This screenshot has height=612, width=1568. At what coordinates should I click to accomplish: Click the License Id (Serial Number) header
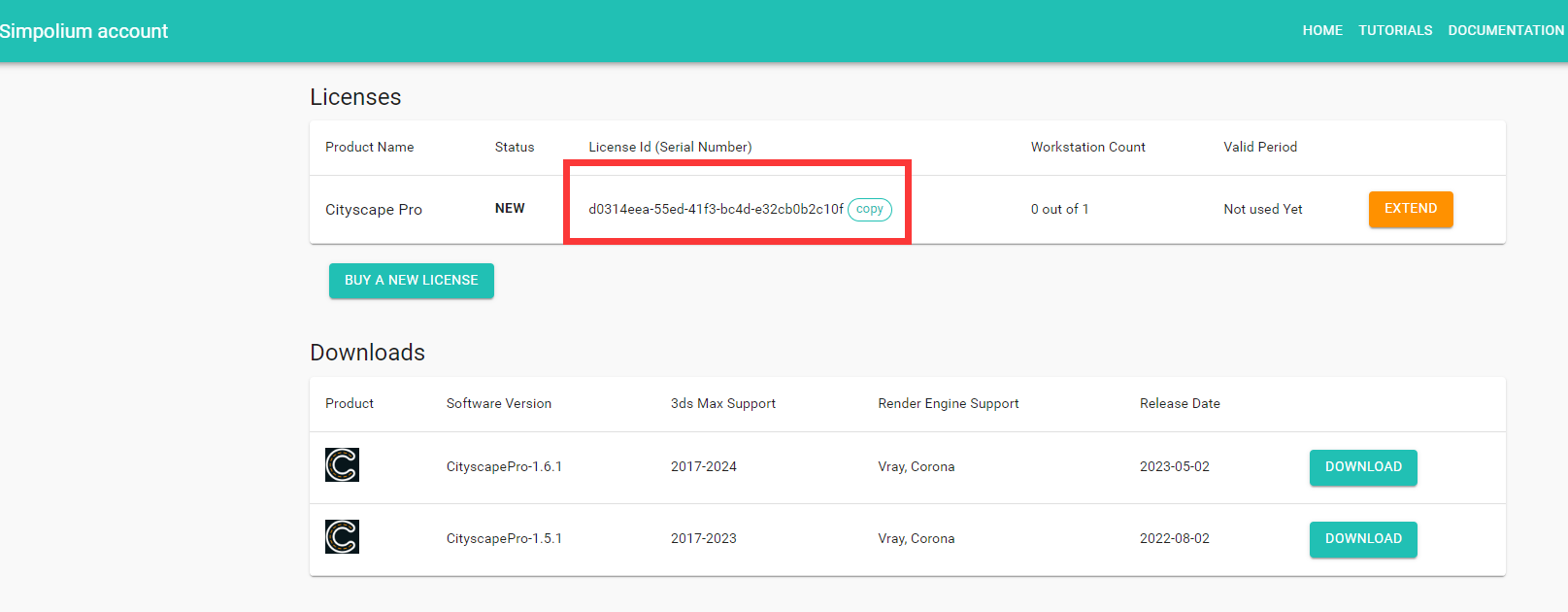(x=670, y=147)
